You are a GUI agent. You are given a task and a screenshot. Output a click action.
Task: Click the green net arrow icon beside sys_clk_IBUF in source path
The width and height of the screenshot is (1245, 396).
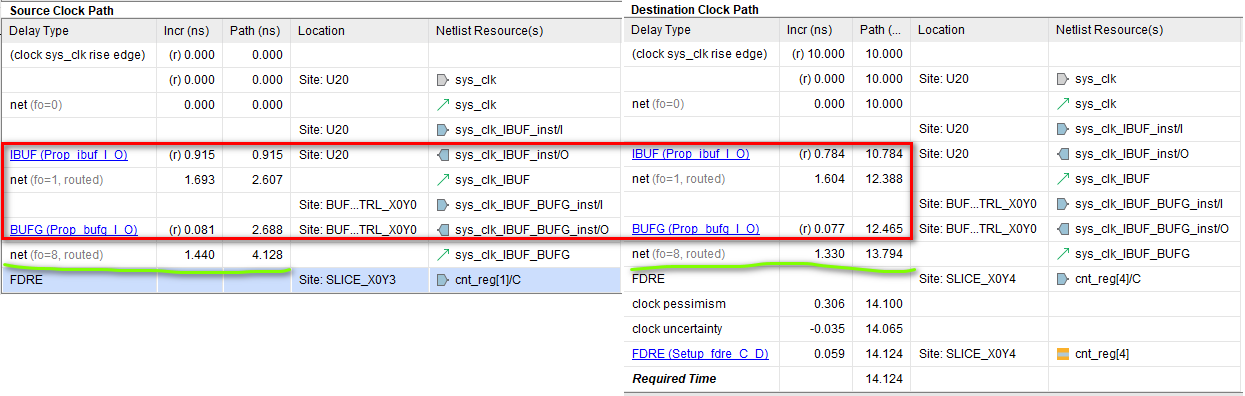coord(444,180)
